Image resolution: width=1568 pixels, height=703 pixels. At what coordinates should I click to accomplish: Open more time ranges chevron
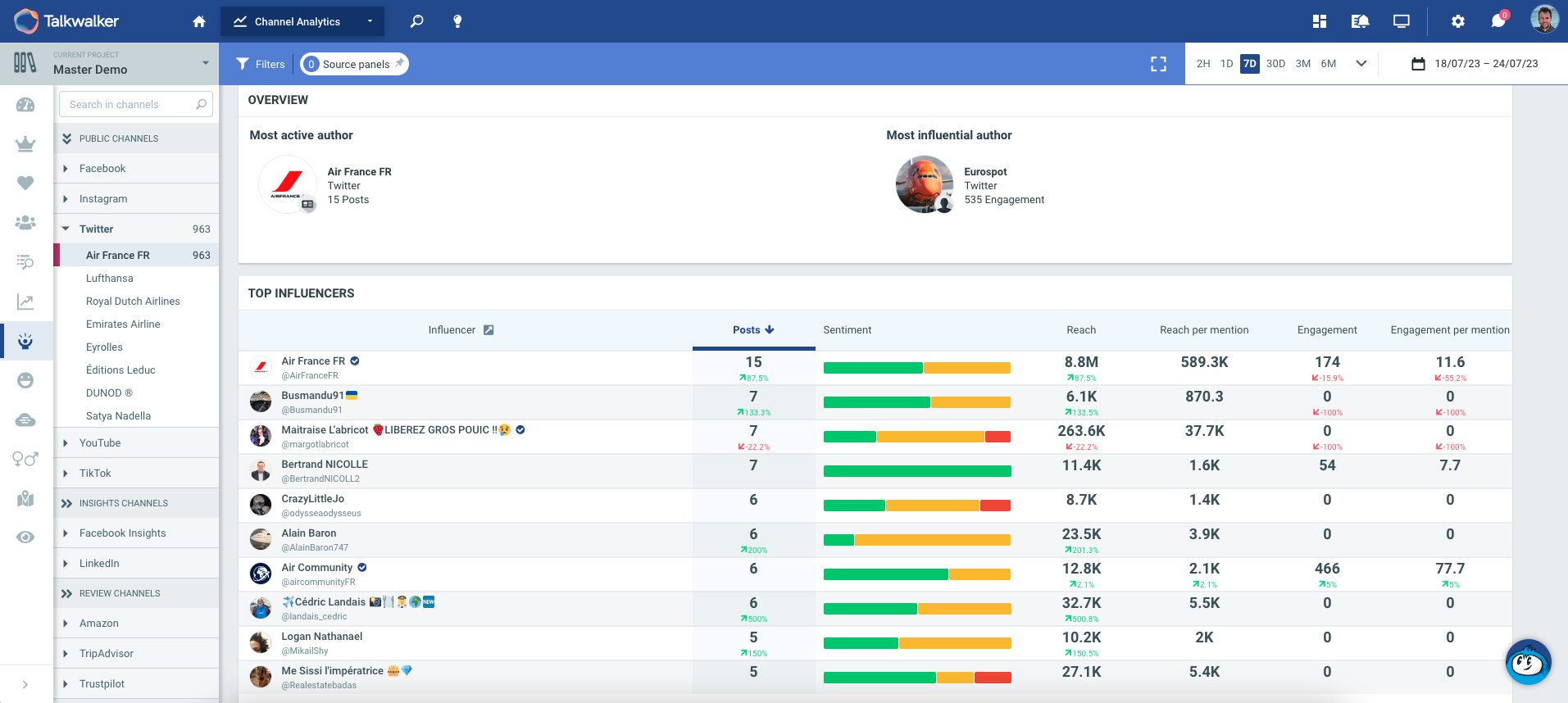tap(1361, 64)
